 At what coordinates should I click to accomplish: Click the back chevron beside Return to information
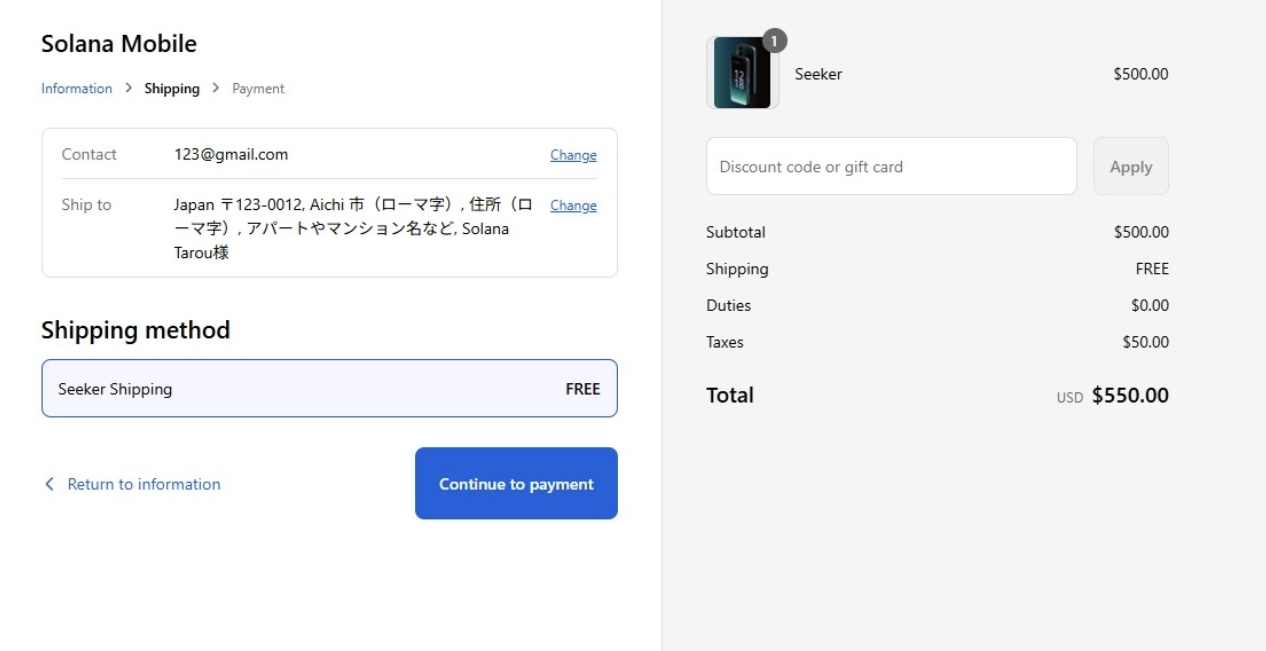(x=49, y=484)
